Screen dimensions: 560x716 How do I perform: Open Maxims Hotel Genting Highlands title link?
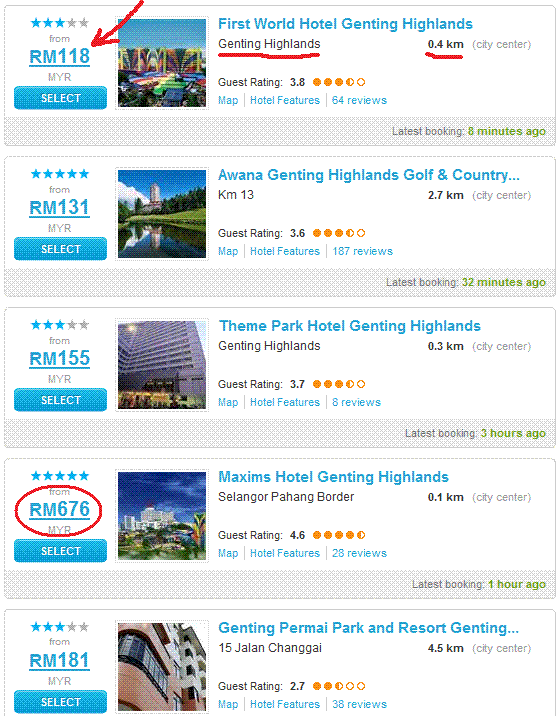coord(333,477)
